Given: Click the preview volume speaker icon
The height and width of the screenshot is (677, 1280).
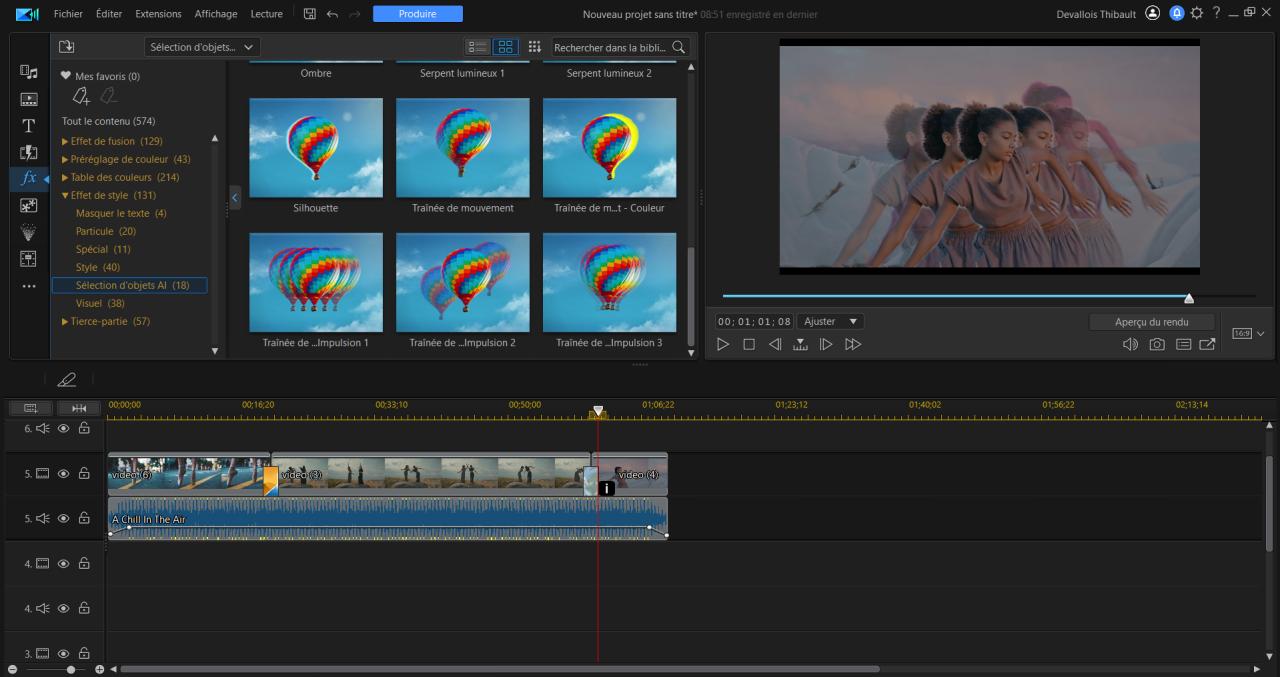Looking at the screenshot, I should 1130,344.
